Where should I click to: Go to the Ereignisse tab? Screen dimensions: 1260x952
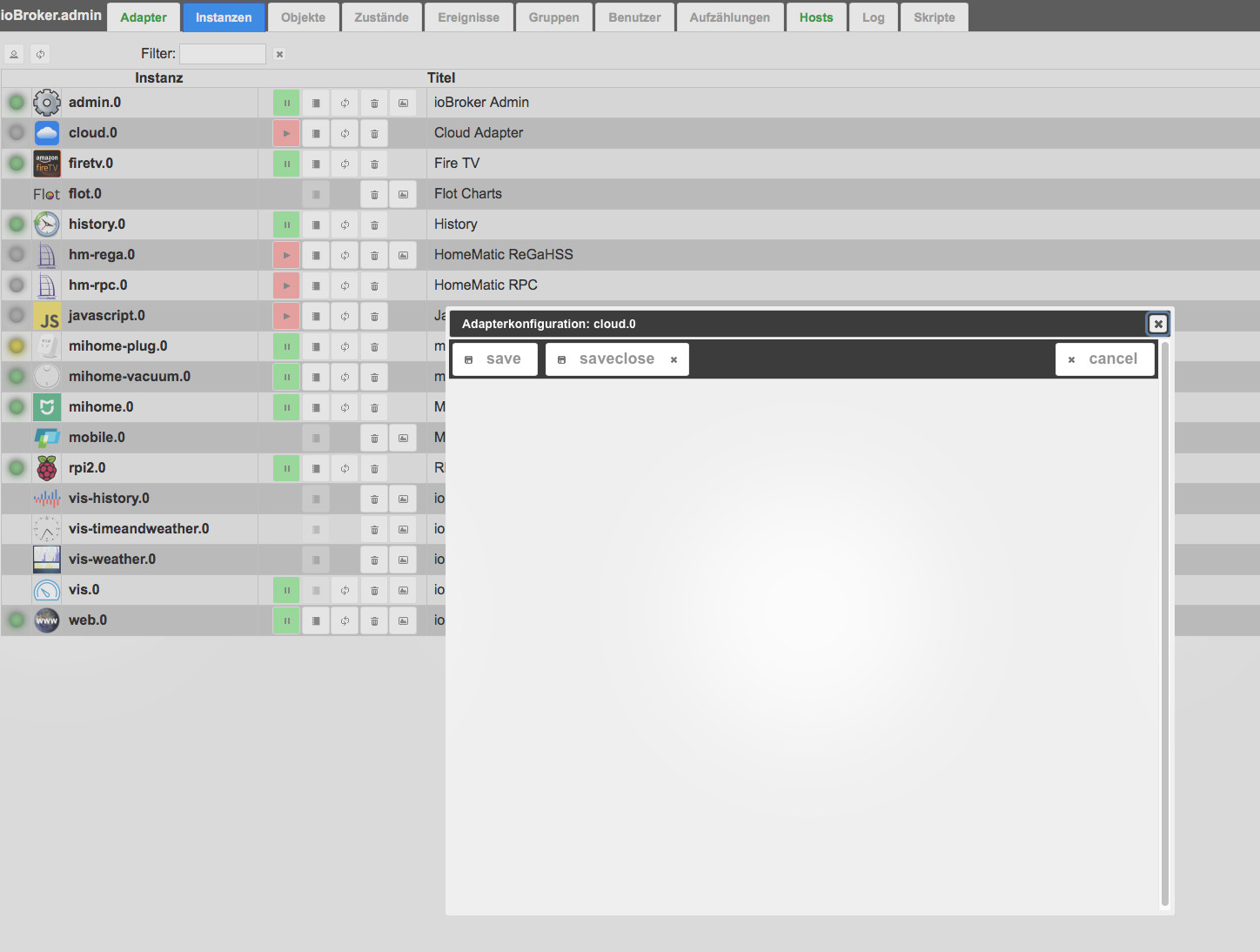[469, 17]
